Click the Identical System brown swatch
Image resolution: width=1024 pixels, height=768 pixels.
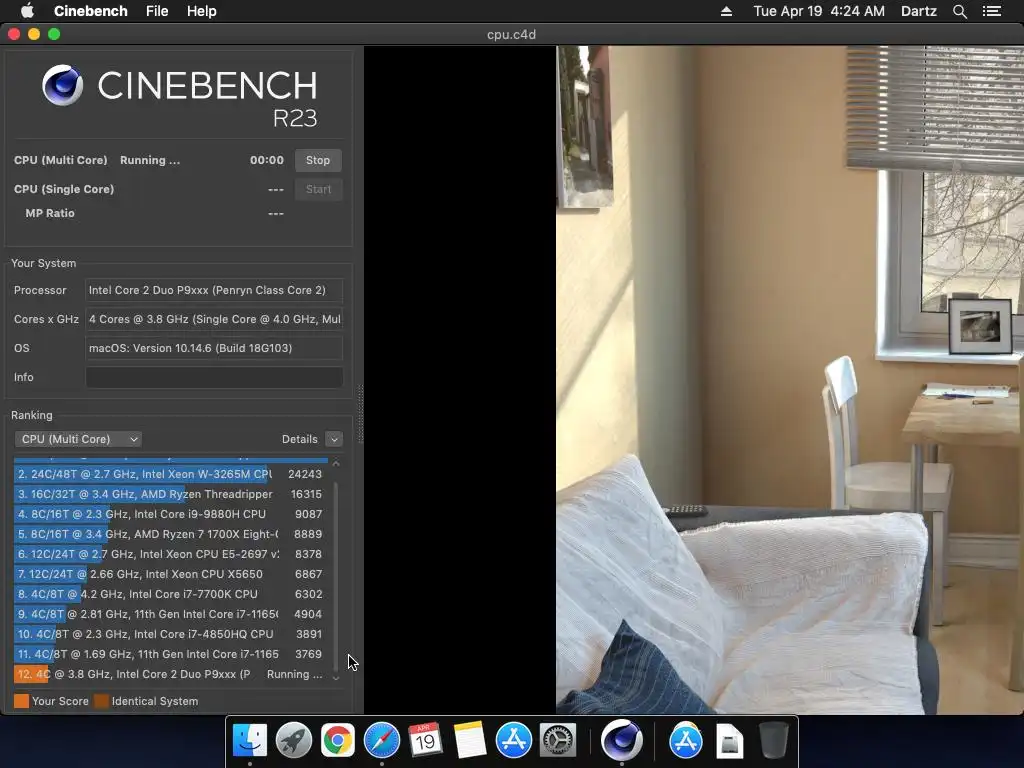click(x=101, y=701)
